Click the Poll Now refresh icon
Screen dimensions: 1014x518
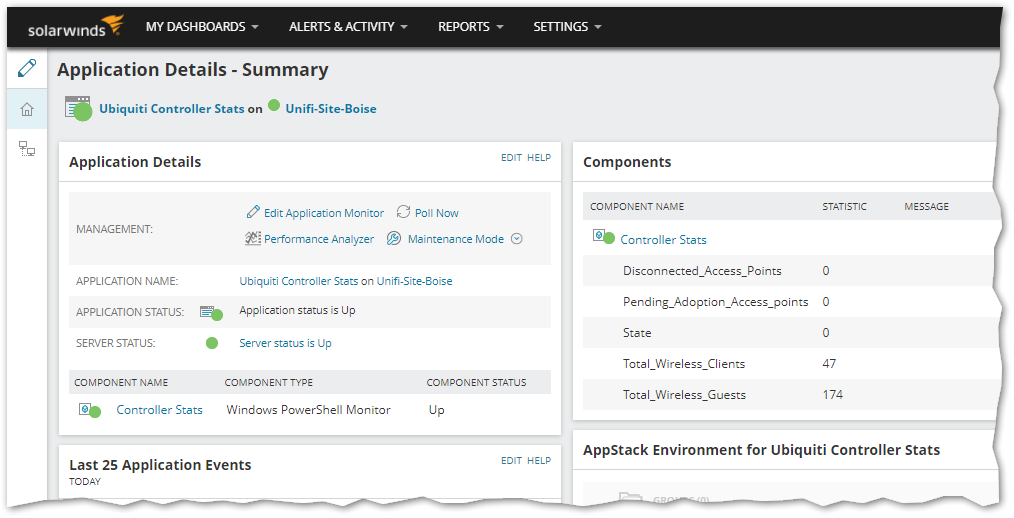404,212
